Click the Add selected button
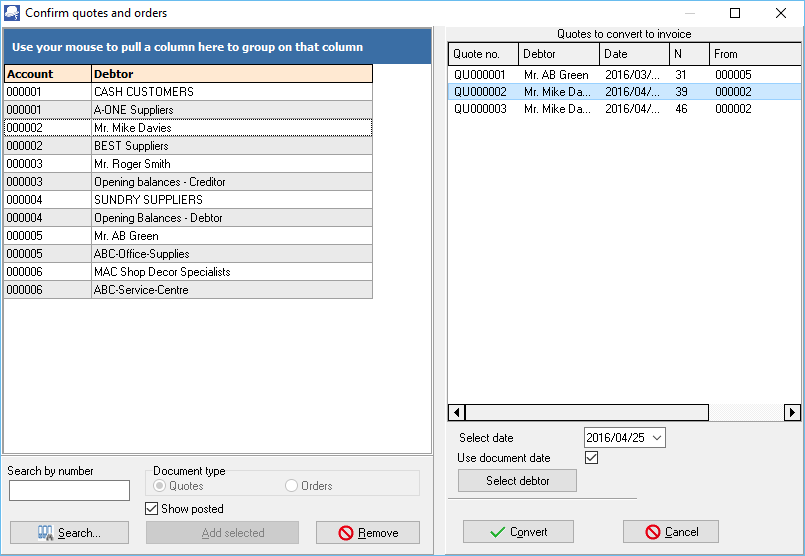This screenshot has height=556, width=805. coord(222,533)
